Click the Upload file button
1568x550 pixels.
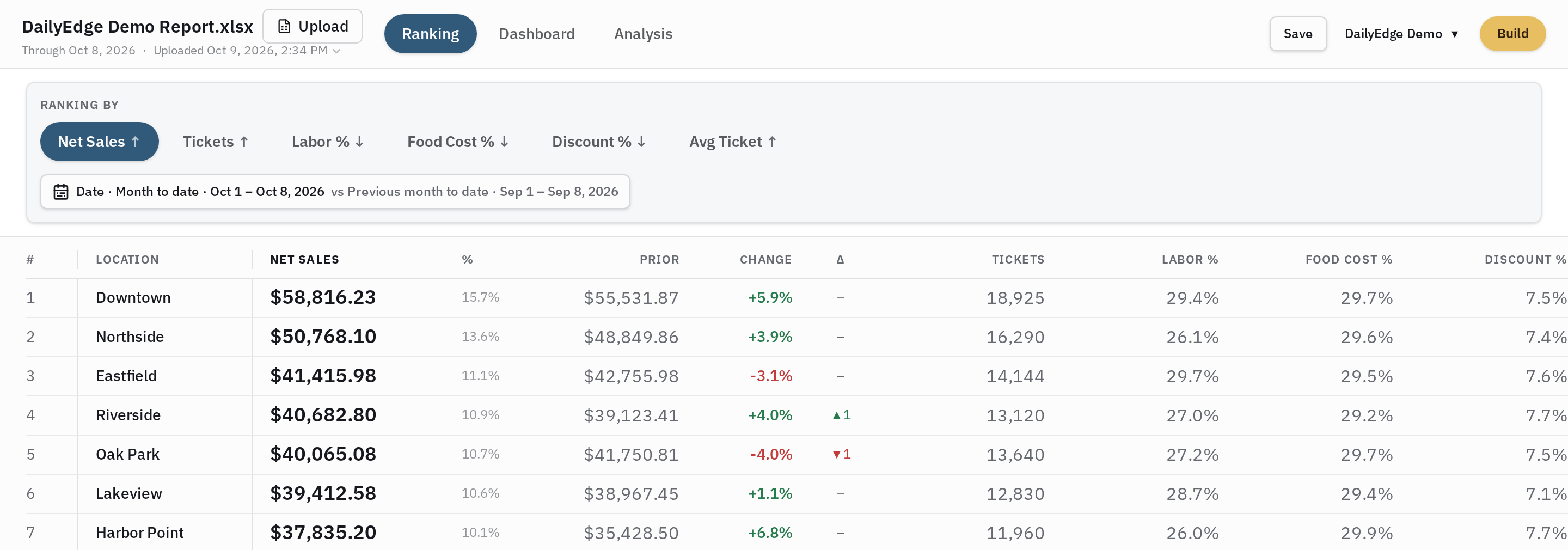[x=313, y=26]
